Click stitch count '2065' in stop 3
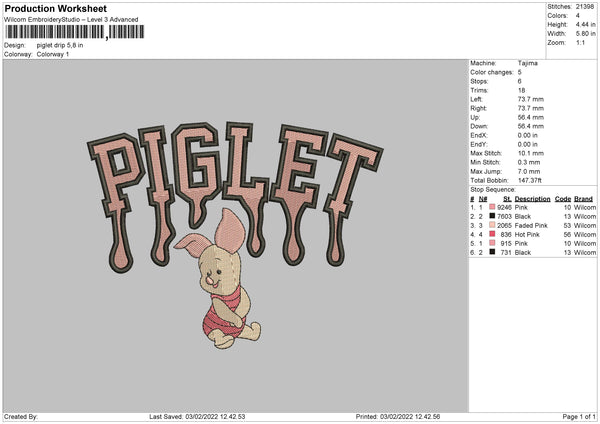This screenshot has height=424, width=600. click(504, 225)
